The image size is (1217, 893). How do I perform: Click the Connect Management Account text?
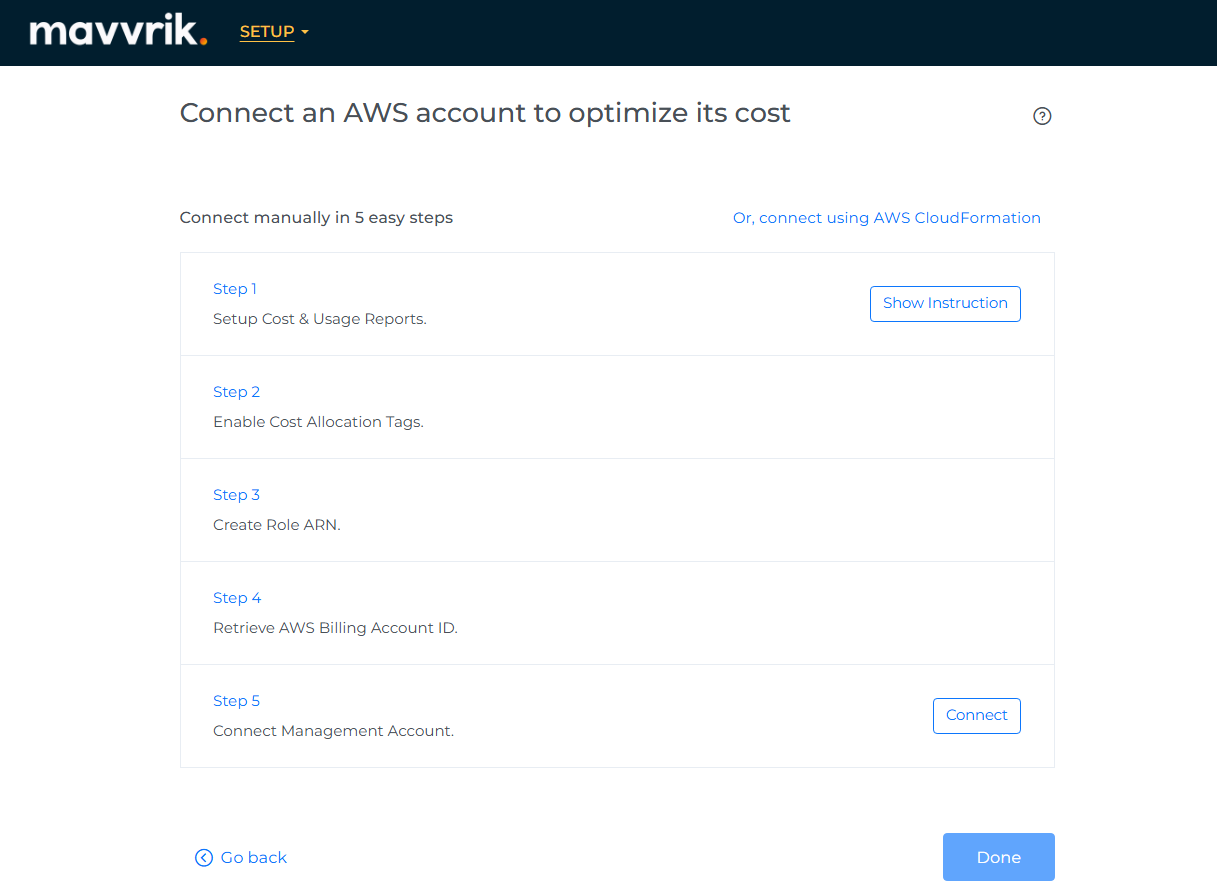333,731
